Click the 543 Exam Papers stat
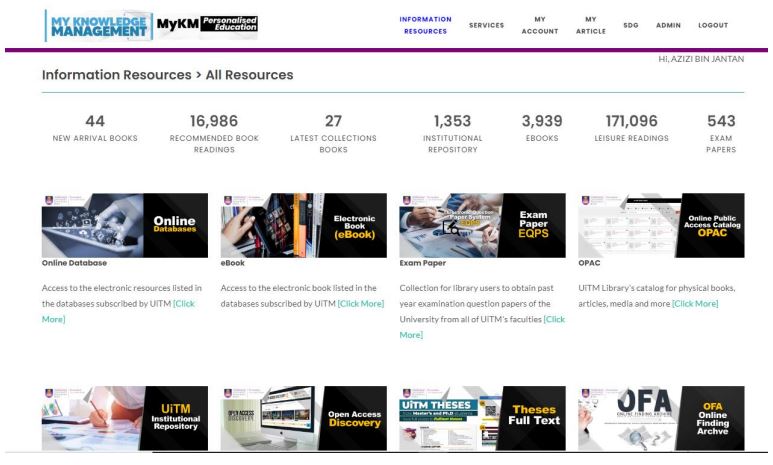The height and width of the screenshot is (465, 773). coord(721,134)
